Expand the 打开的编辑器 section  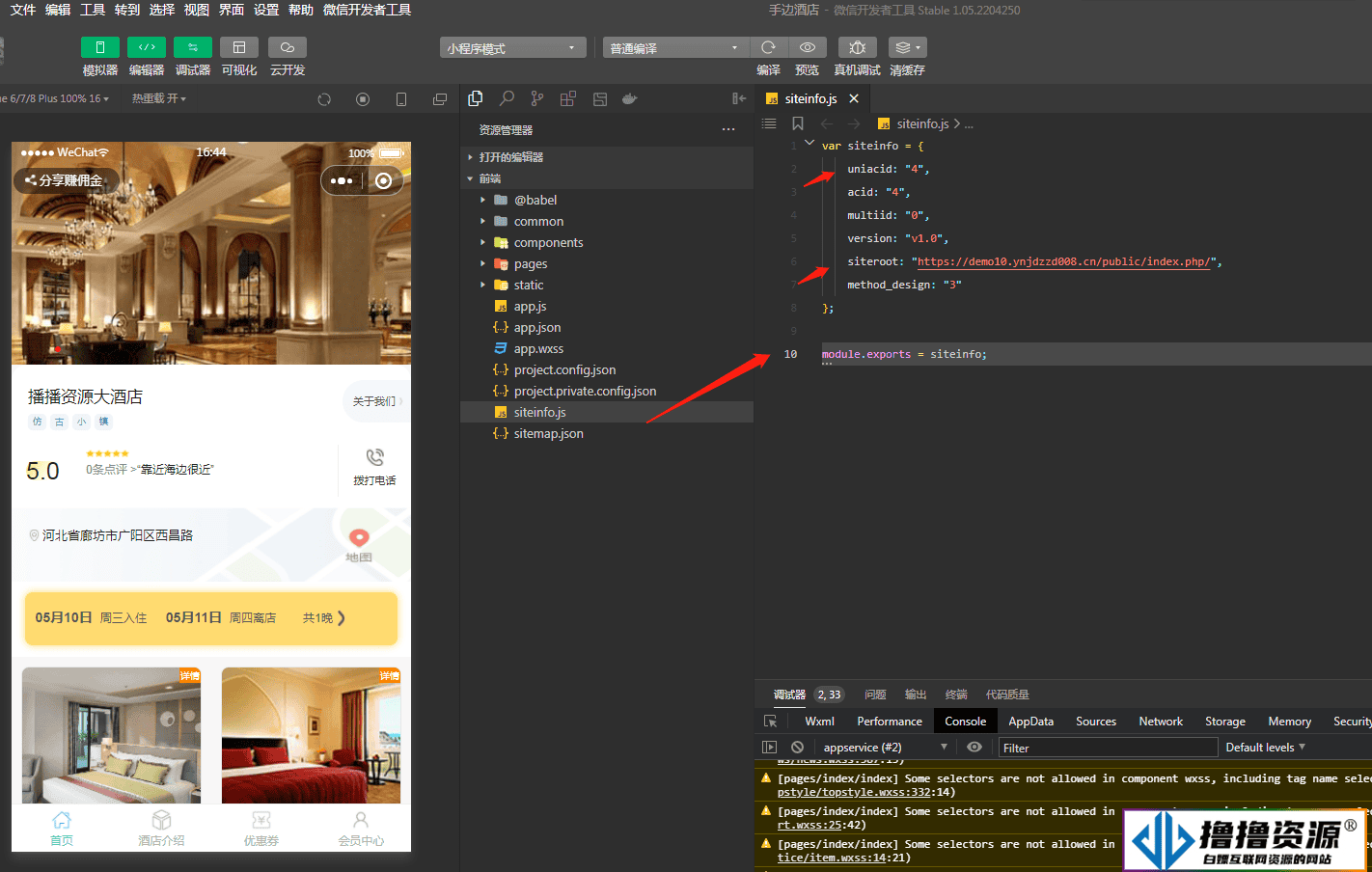click(x=607, y=157)
